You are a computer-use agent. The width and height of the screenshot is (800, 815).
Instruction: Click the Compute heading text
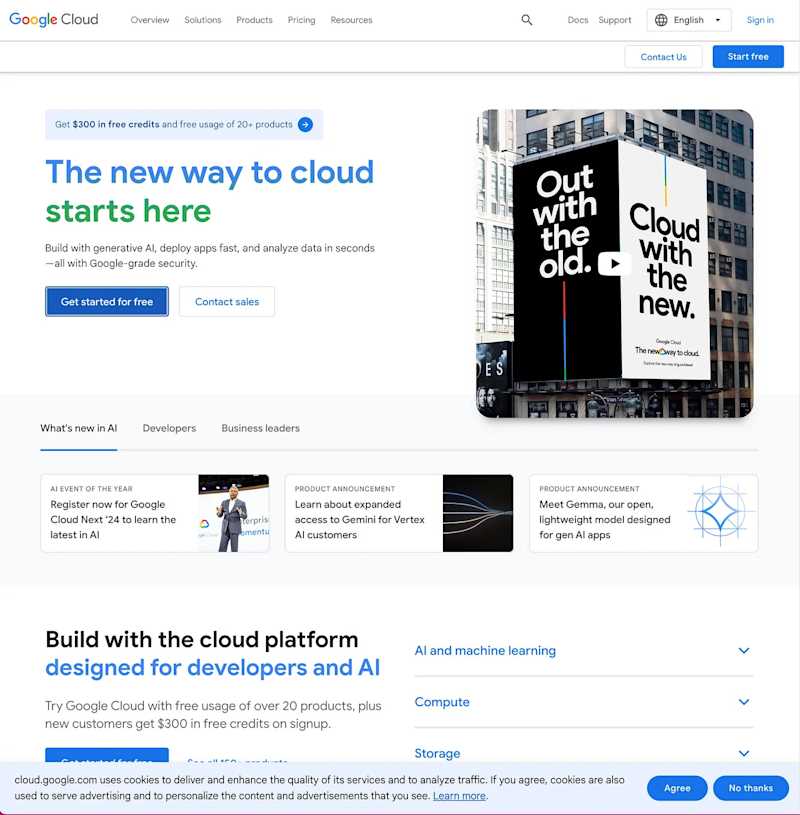(442, 702)
